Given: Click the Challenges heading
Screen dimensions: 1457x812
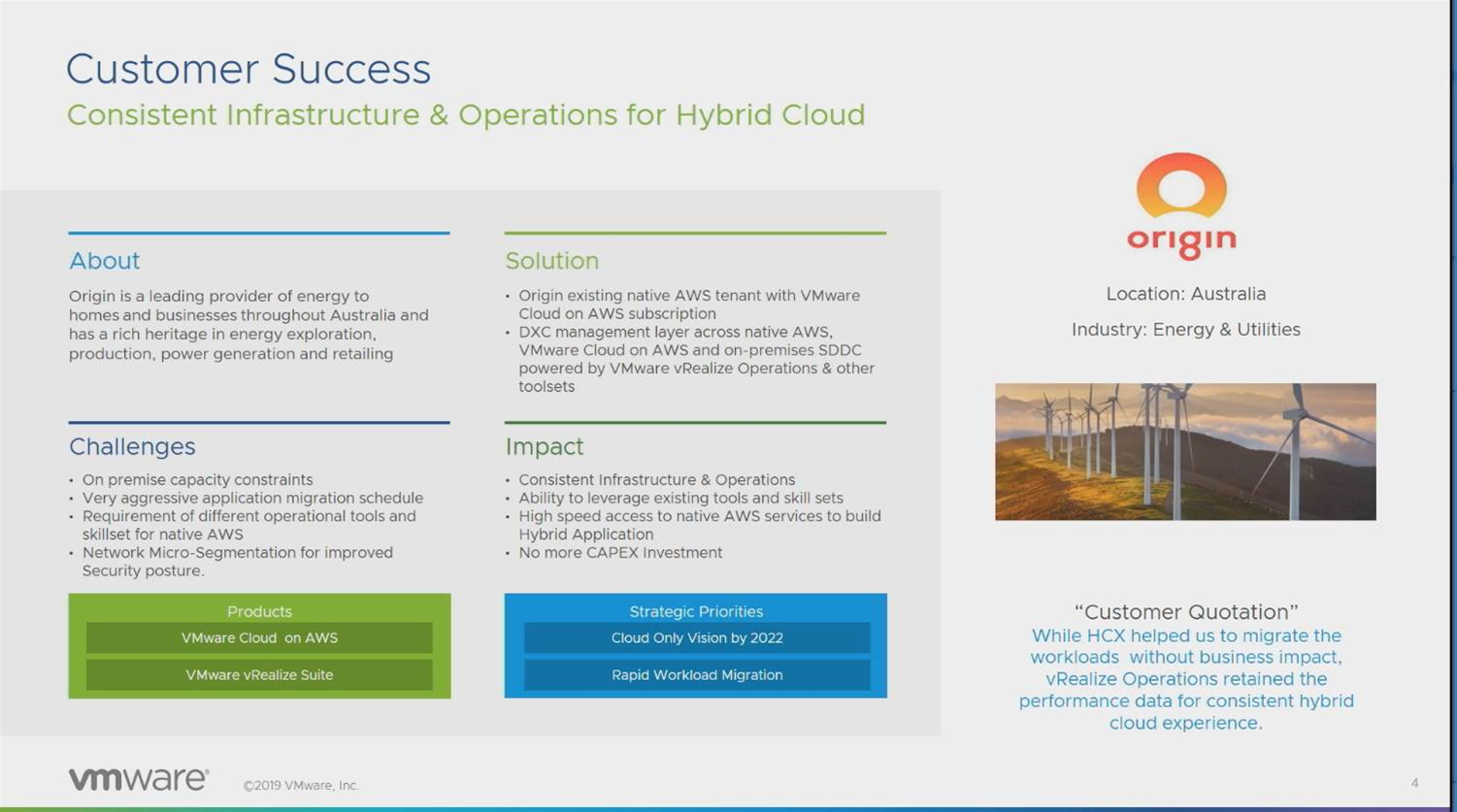Looking at the screenshot, I should pos(132,446).
